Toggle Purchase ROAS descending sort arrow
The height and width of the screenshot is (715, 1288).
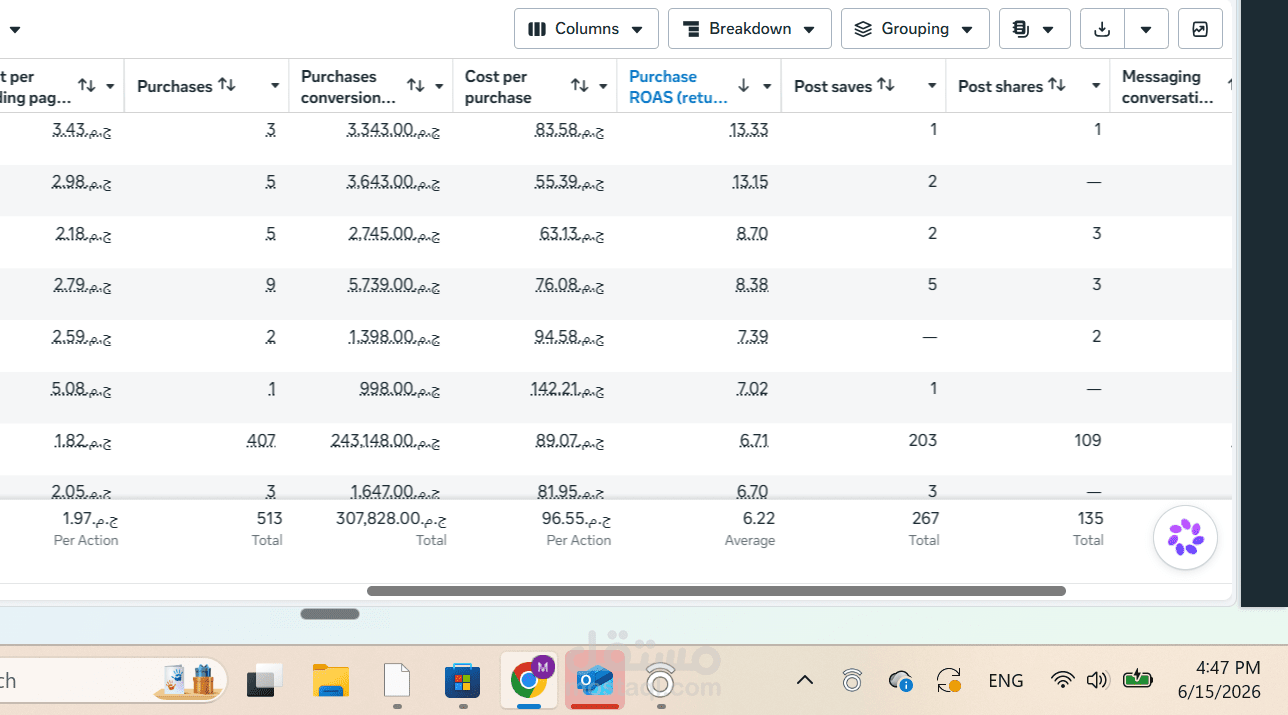743,86
